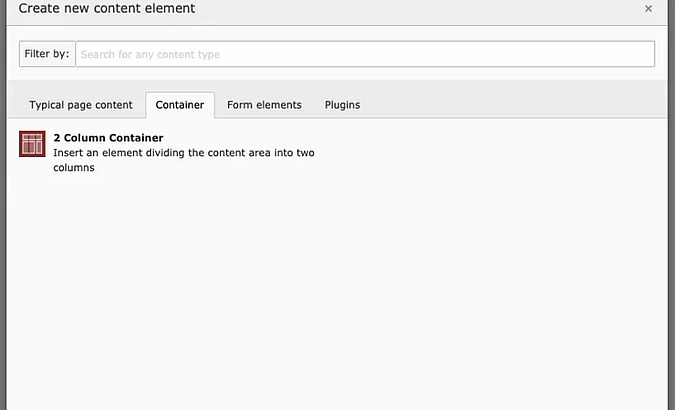View form element content types

pos(264,105)
